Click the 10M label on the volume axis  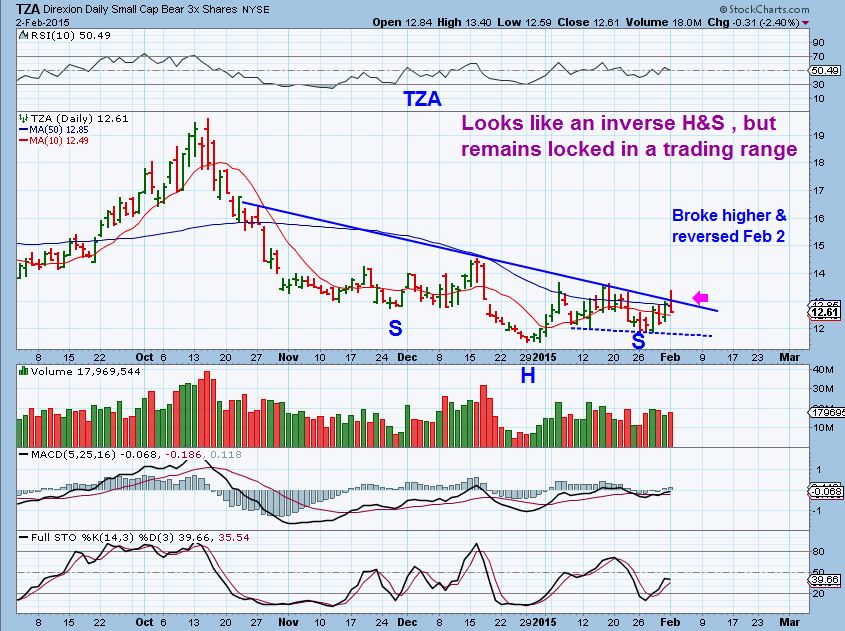coord(822,427)
